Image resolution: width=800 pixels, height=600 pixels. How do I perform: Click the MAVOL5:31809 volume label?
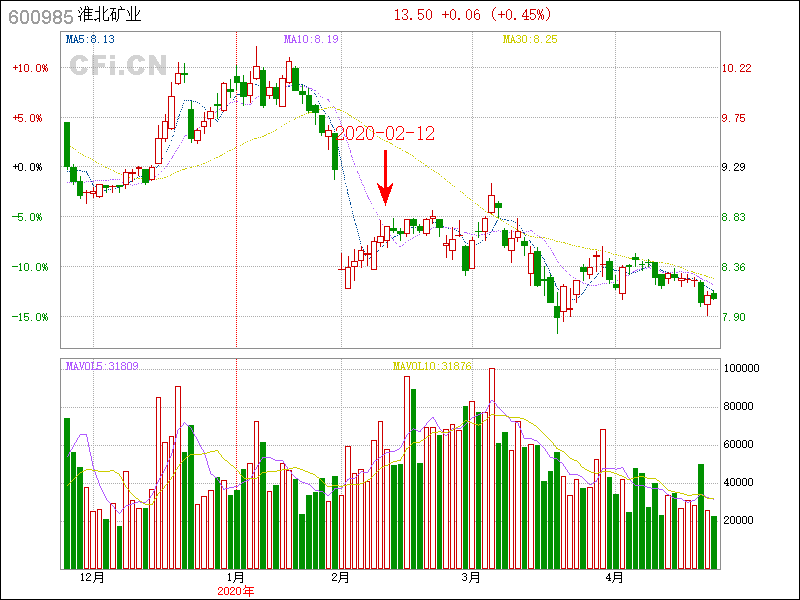pos(102,366)
